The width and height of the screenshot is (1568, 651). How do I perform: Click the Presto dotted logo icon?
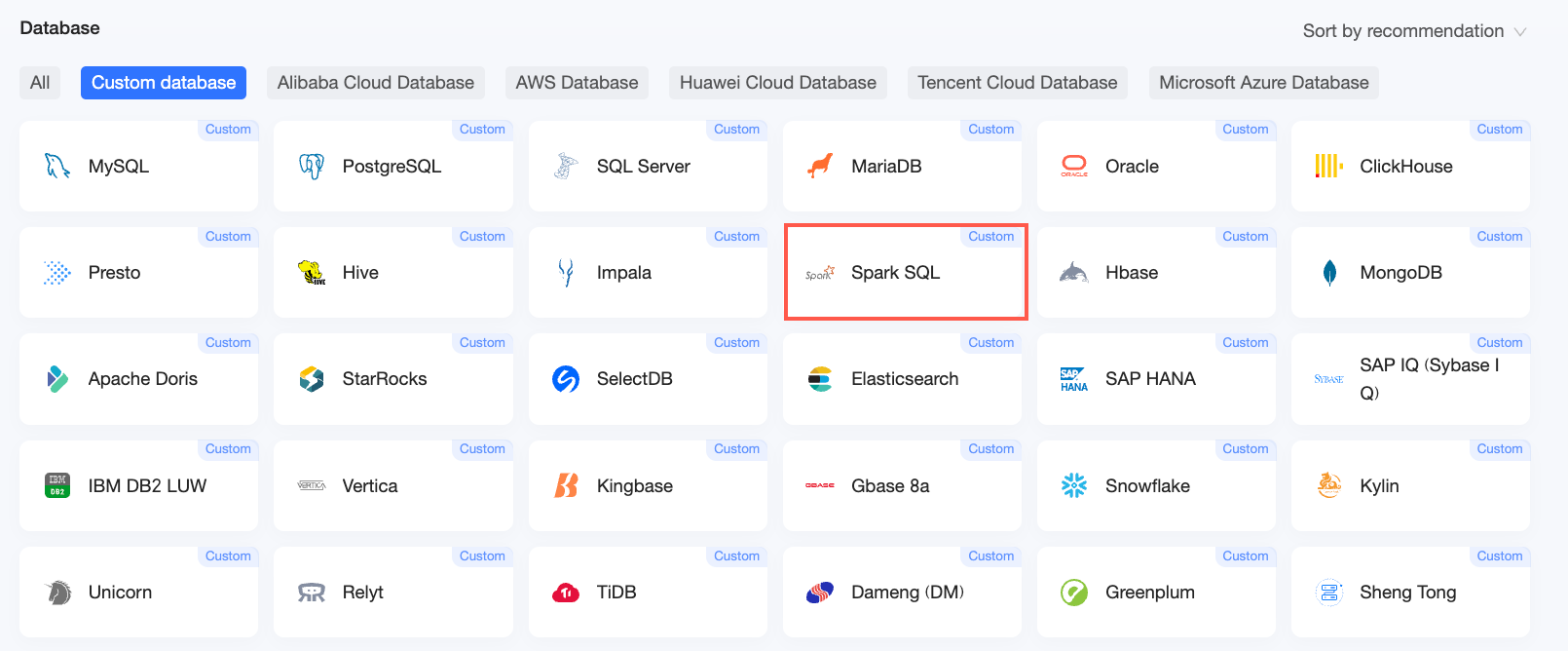click(57, 273)
